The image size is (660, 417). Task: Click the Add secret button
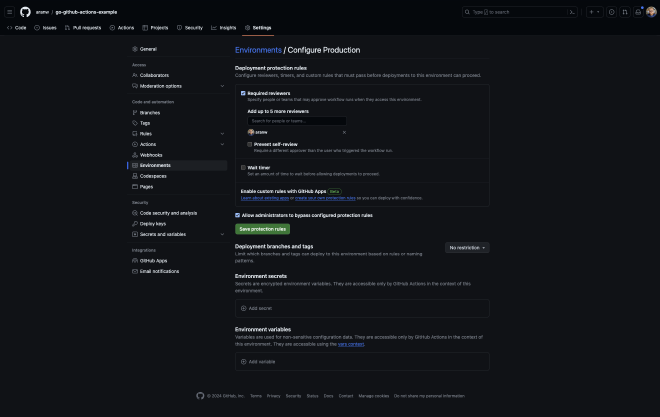[256, 308]
